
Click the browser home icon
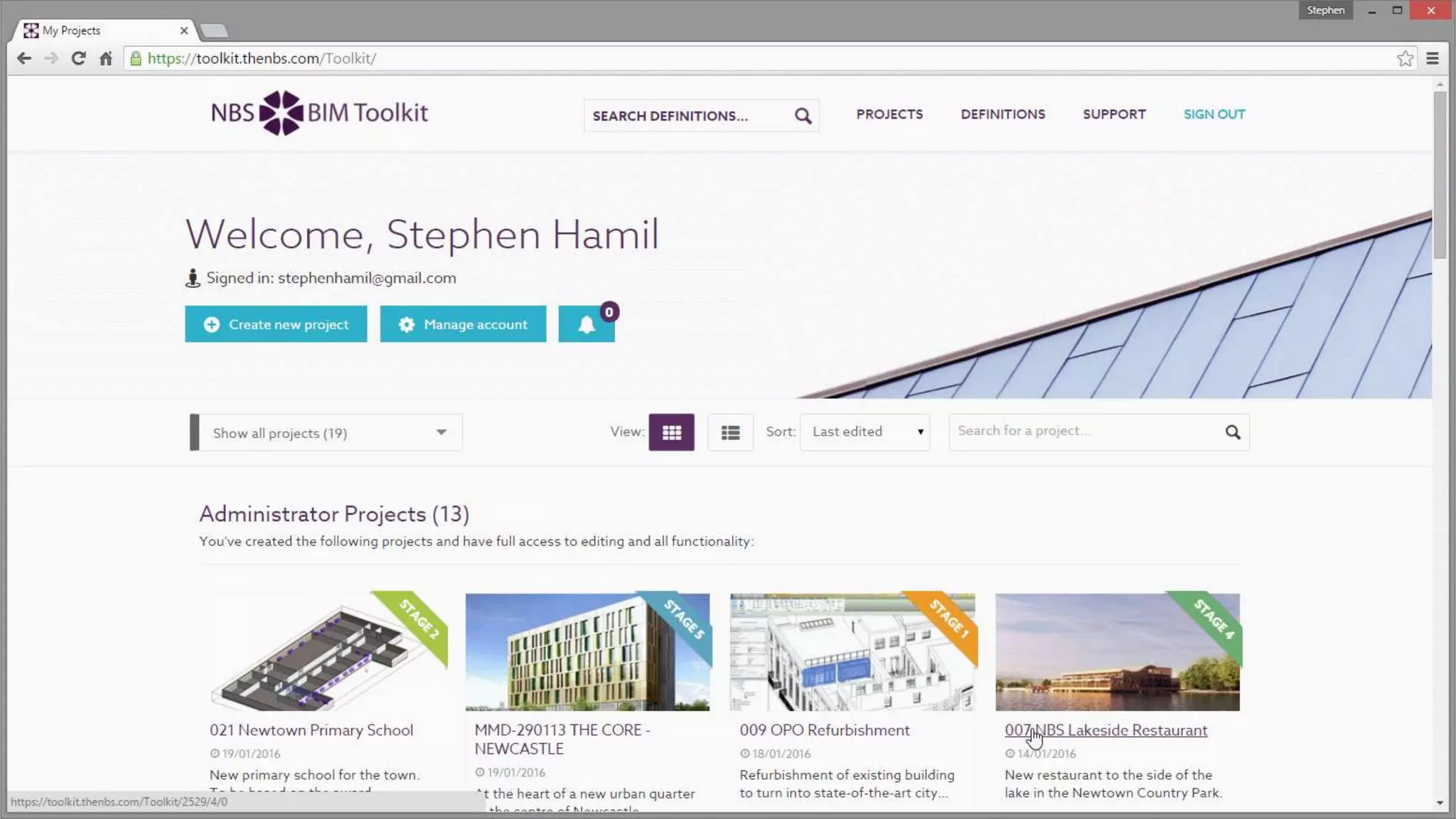(x=106, y=59)
